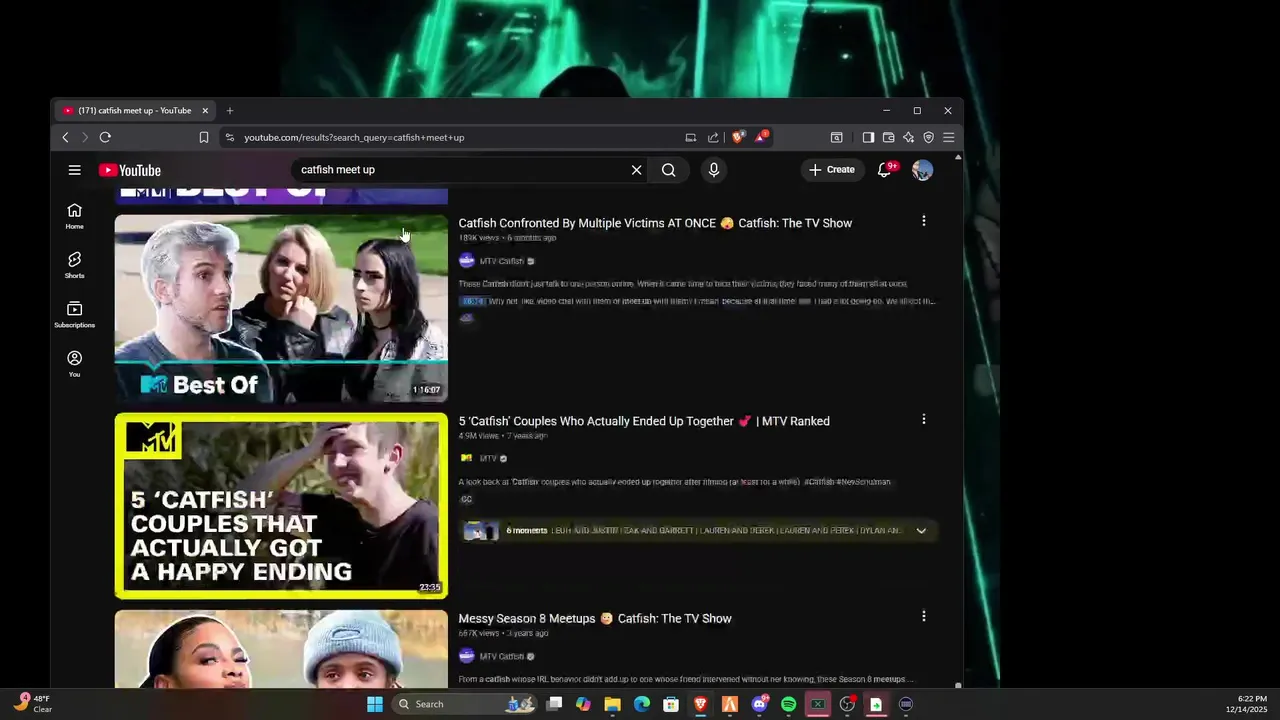Start voice search with the microphone

tap(714, 170)
